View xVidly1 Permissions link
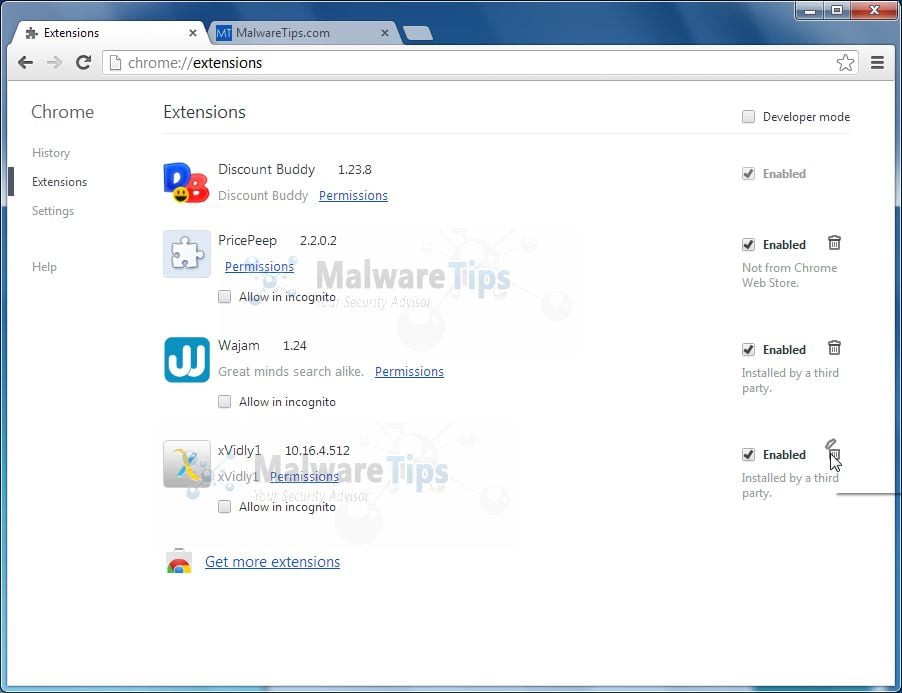 pyautogui.click(x=304, y=477)
